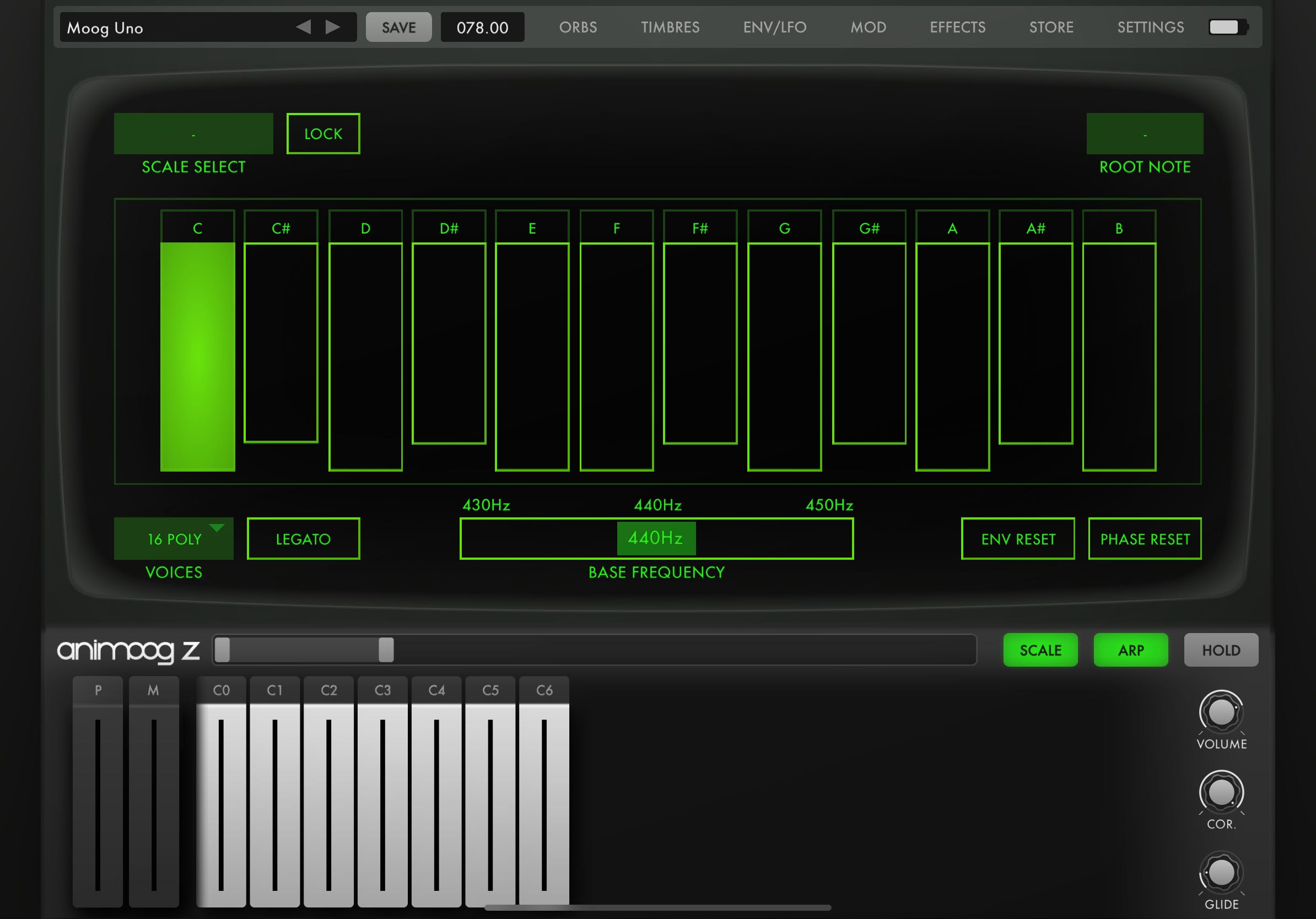Enable the G# note bar

point(869,343)
